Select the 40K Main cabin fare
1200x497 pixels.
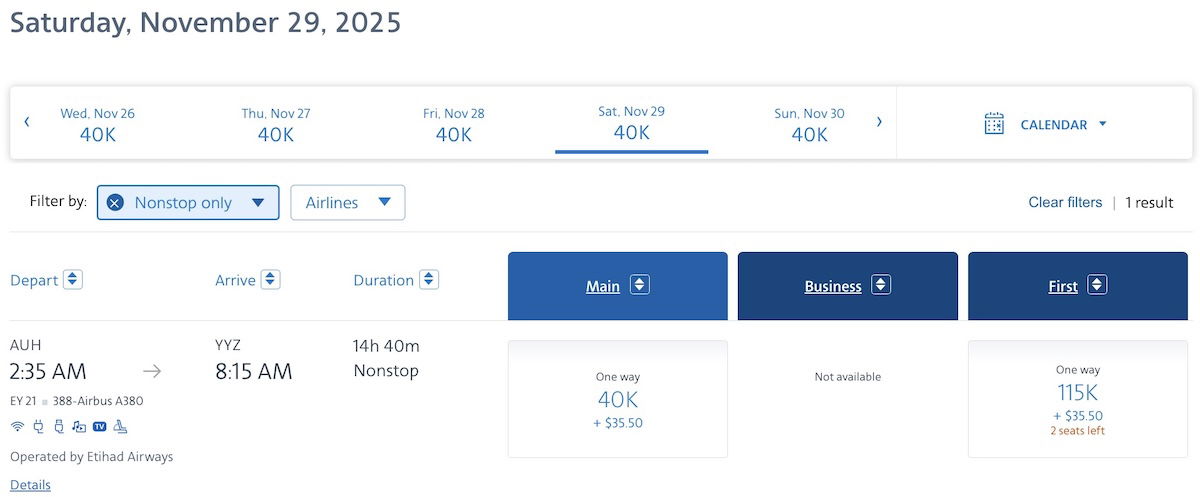coord(618,399)
